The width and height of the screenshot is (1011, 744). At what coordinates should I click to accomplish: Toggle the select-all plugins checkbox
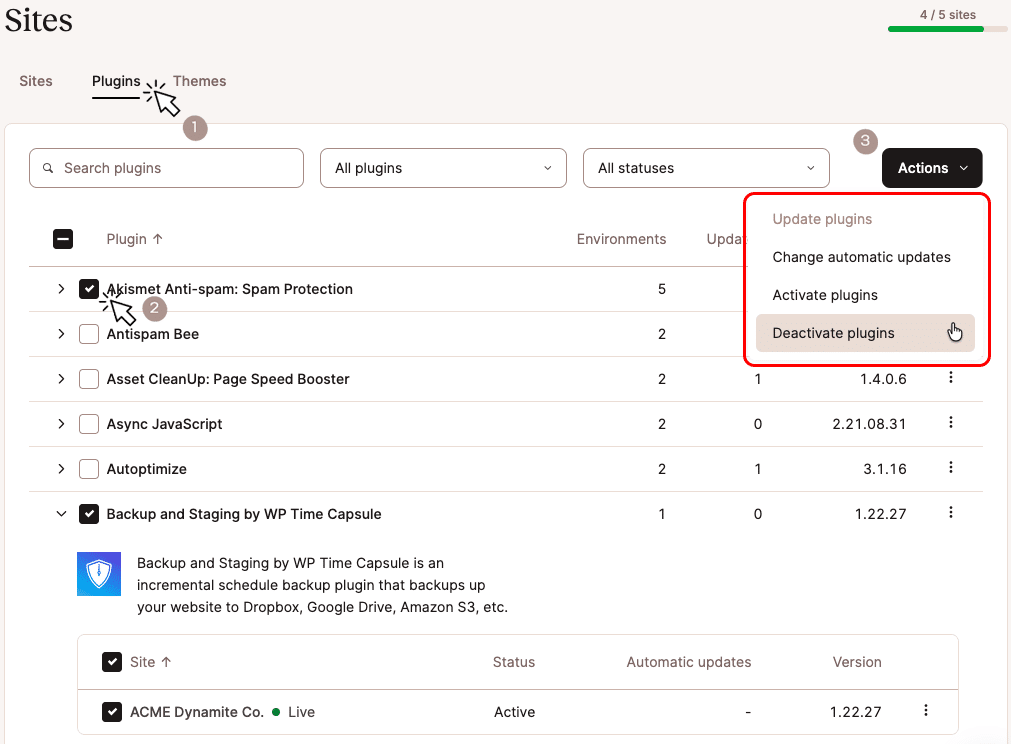tap(63, 239)
